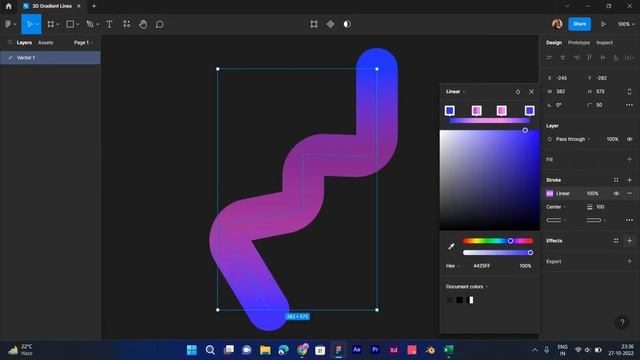Viewport: 640px width, 360px height.
Task: Click the align horizontal centers icon
Action: tap(562, 58)
